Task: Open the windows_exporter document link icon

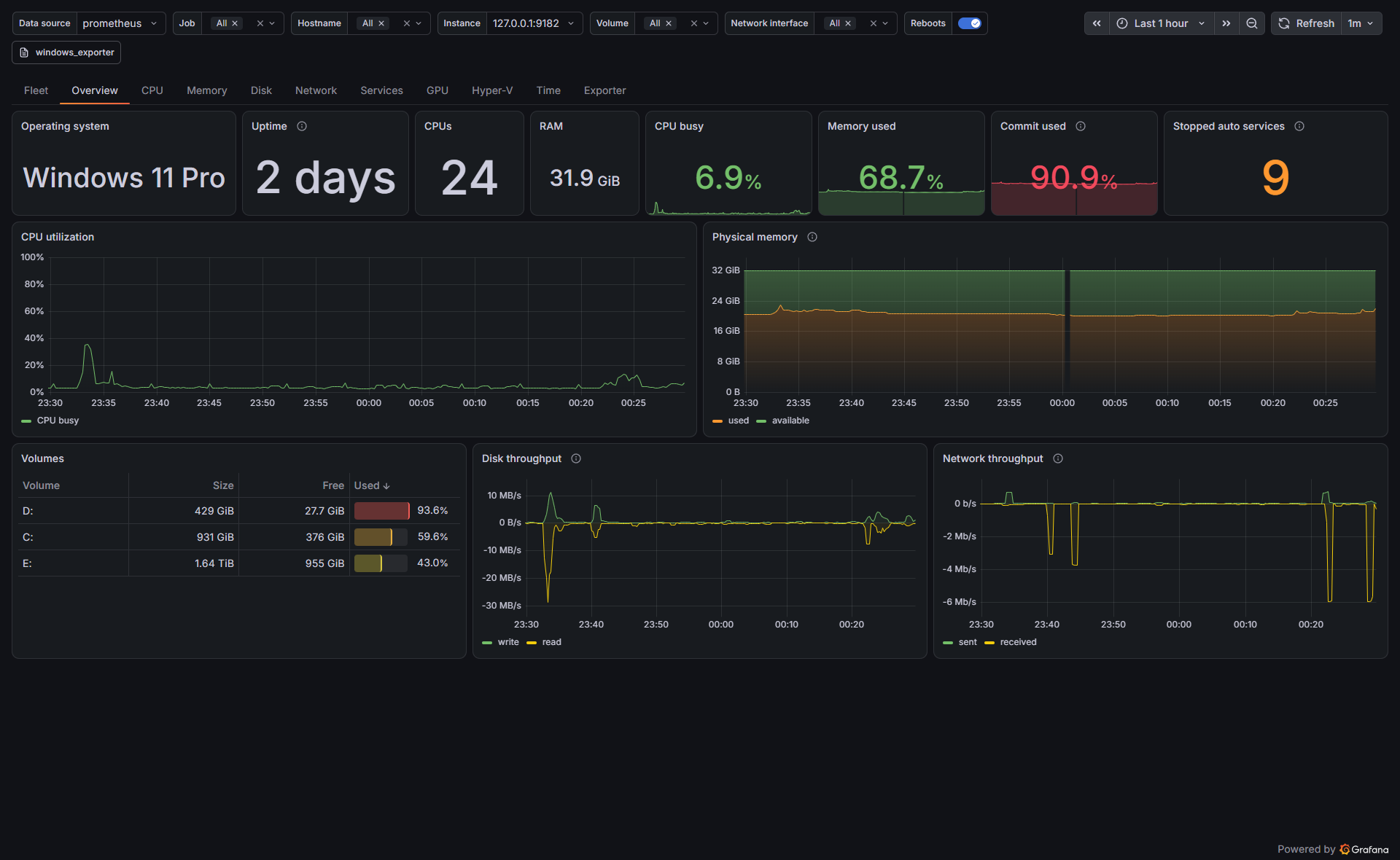Action: coord(24,52)
